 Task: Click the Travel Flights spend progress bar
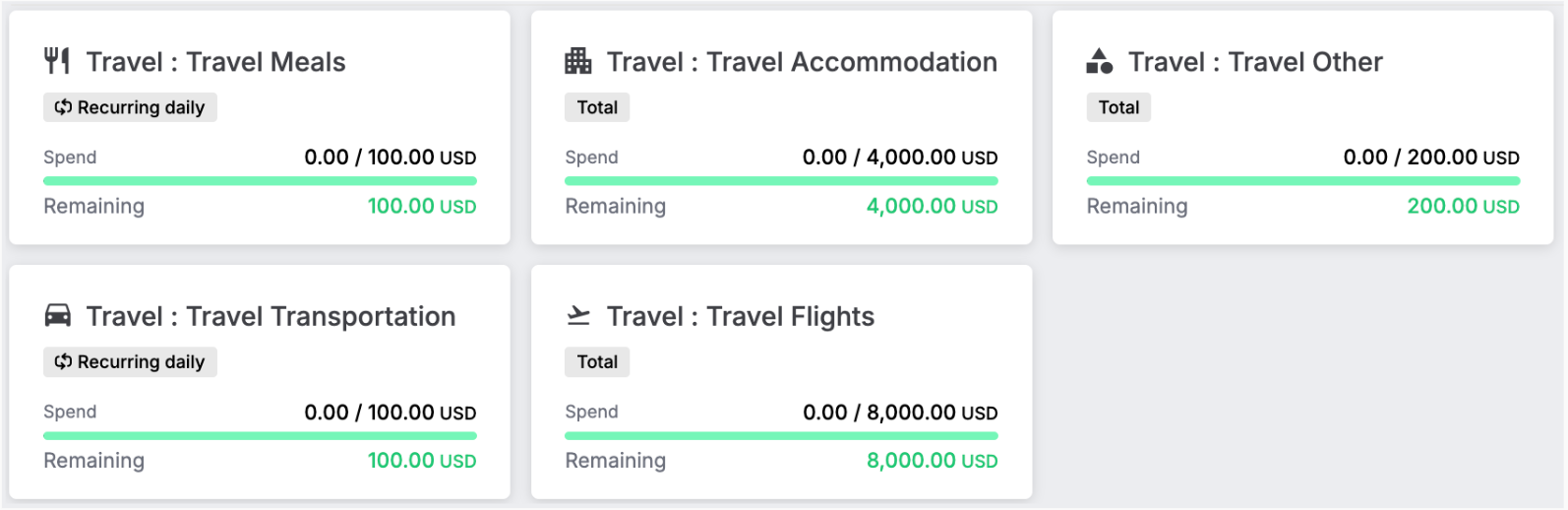tap(781, 435)
